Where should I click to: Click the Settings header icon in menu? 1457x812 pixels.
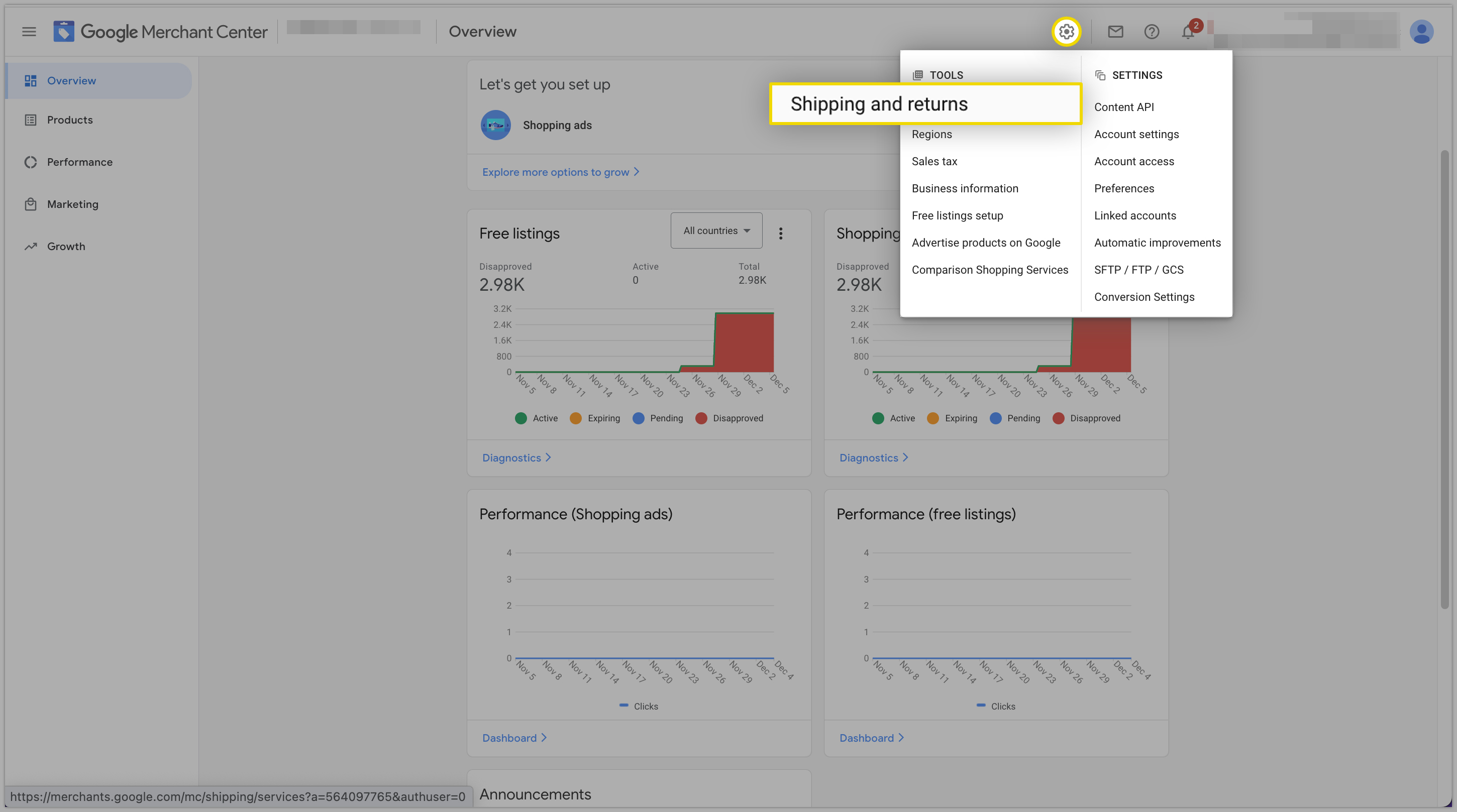click(x=1100, y=75)
